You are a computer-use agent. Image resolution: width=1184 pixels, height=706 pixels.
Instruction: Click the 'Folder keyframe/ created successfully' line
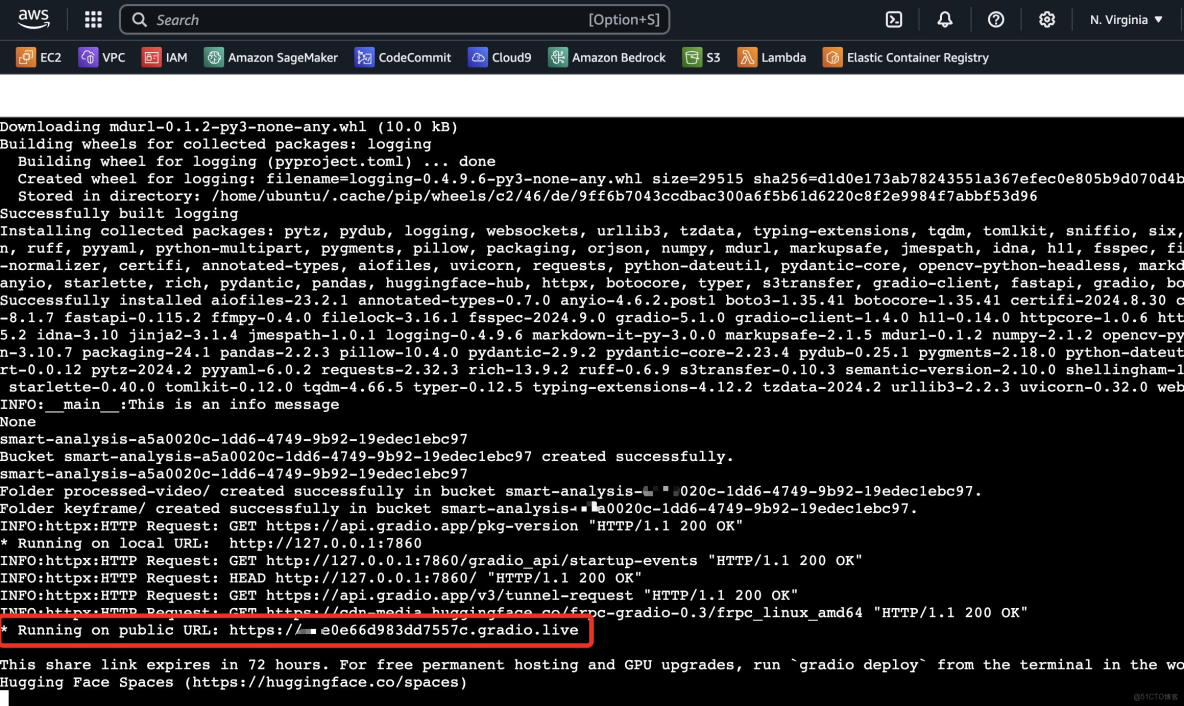(x=459, y=508)
